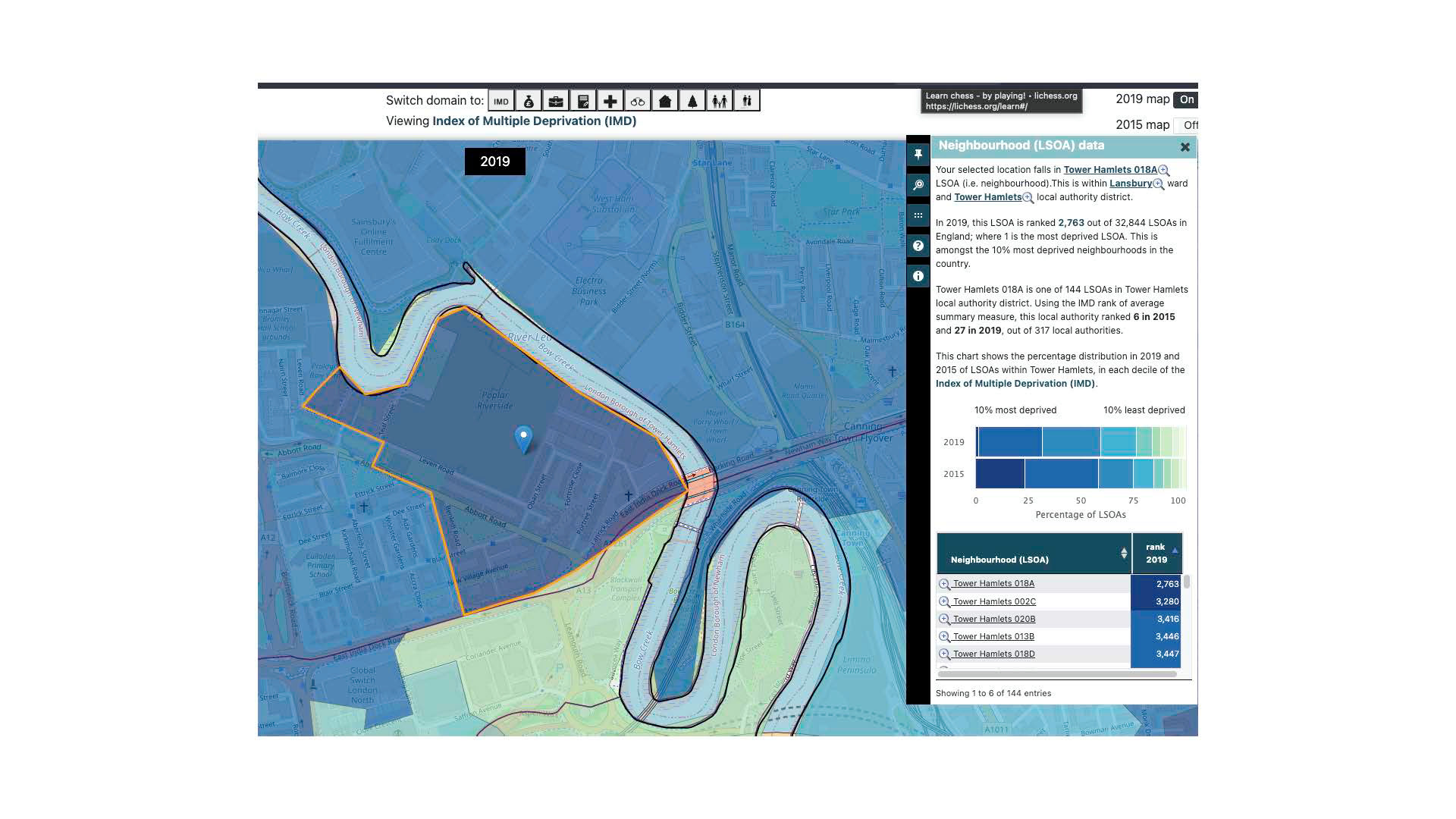Open Tower Hamlets 020B table link

(x=994, y=620)
